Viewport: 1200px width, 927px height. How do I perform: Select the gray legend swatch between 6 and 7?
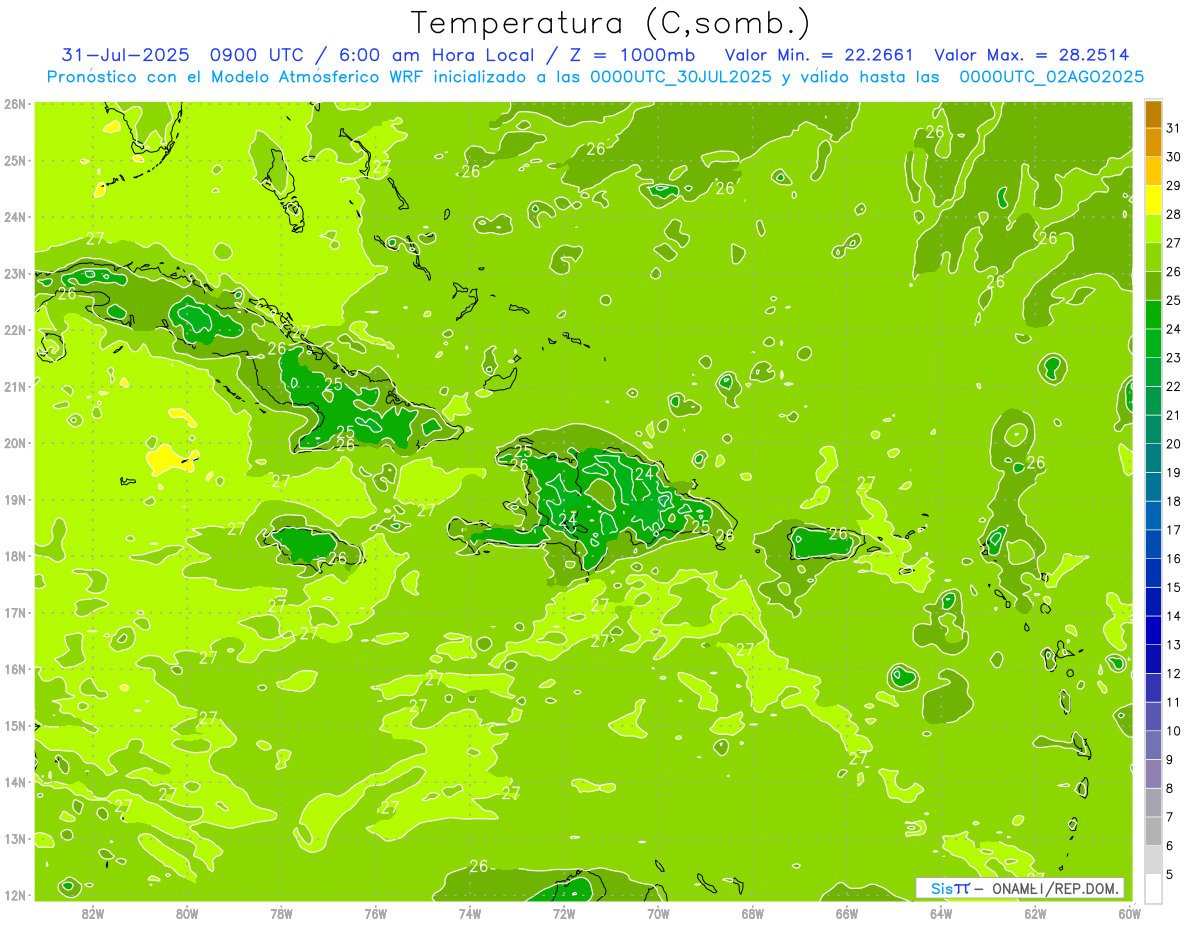pos(1153,831)
